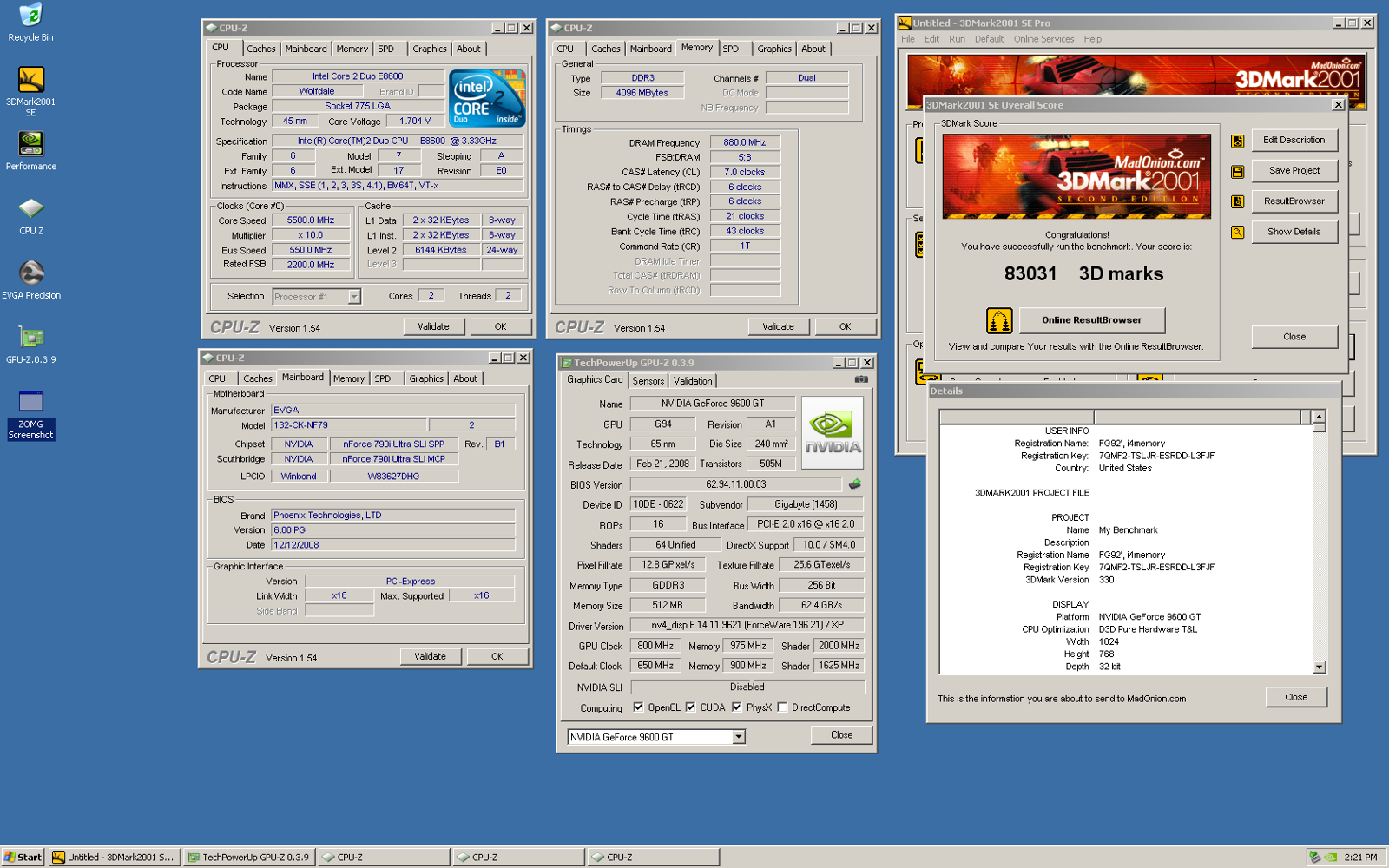1389x868 pixels.
Task: Click OK in the Mainboard CPU-Z window
Action: click(497, 657)
